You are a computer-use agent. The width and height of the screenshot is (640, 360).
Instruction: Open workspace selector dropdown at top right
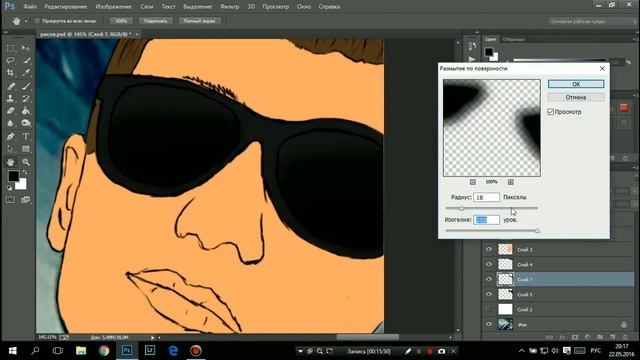point(593,21)
